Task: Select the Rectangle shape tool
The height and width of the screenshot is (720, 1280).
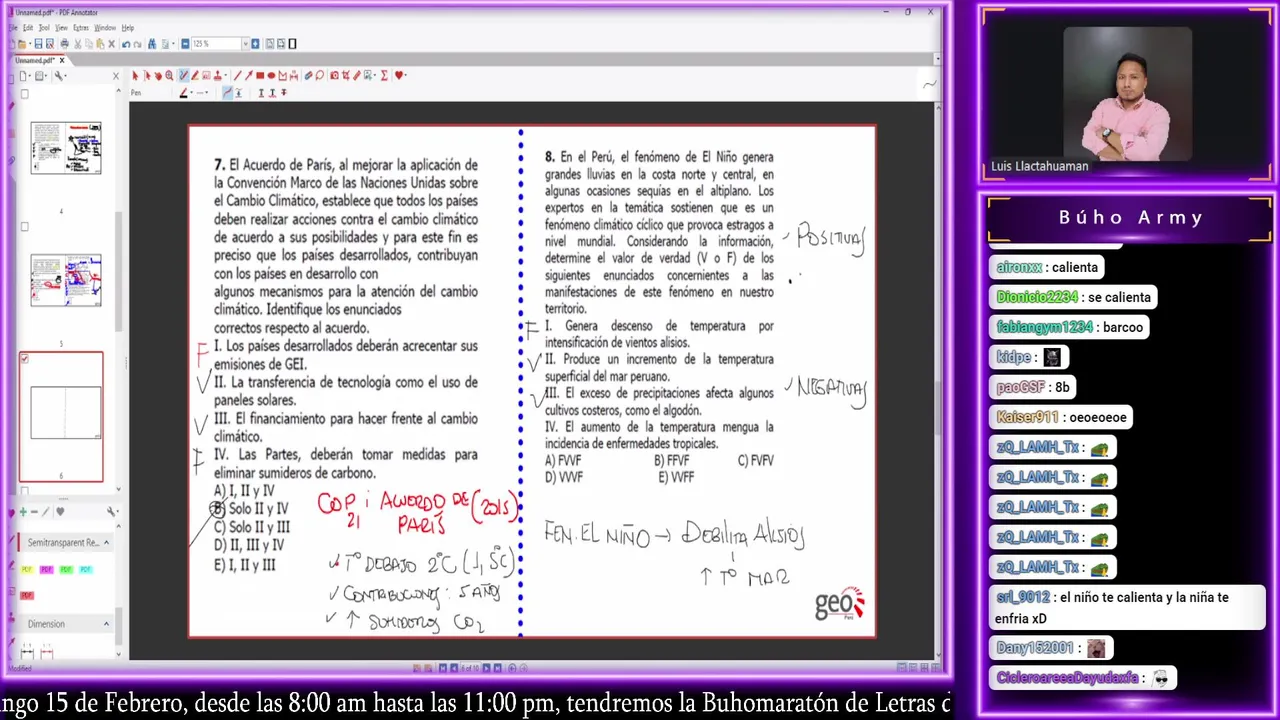Action: 260,76
